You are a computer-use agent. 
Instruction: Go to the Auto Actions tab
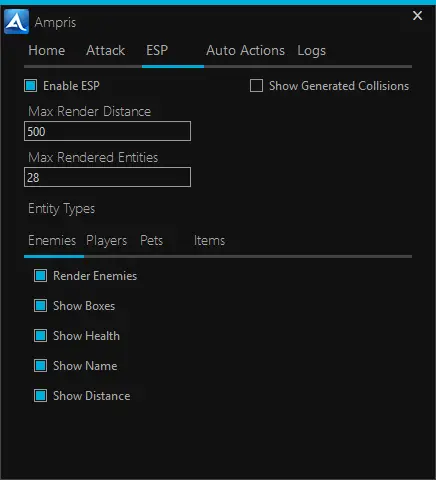[x=245, y=51]
